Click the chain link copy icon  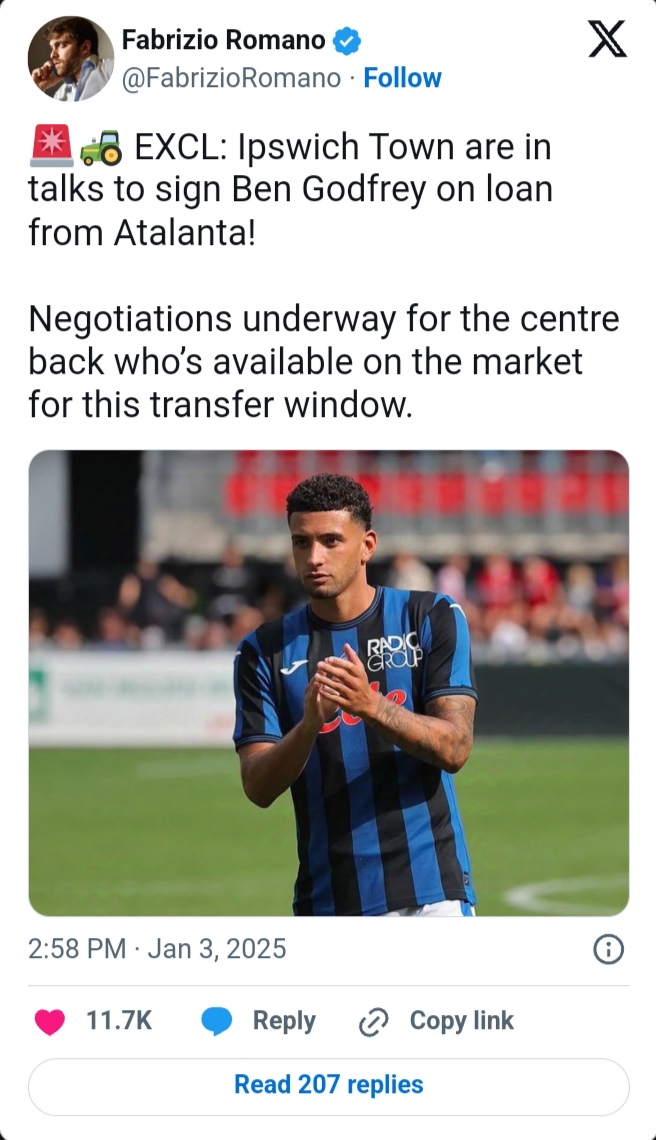click(x=374, y=1022)
